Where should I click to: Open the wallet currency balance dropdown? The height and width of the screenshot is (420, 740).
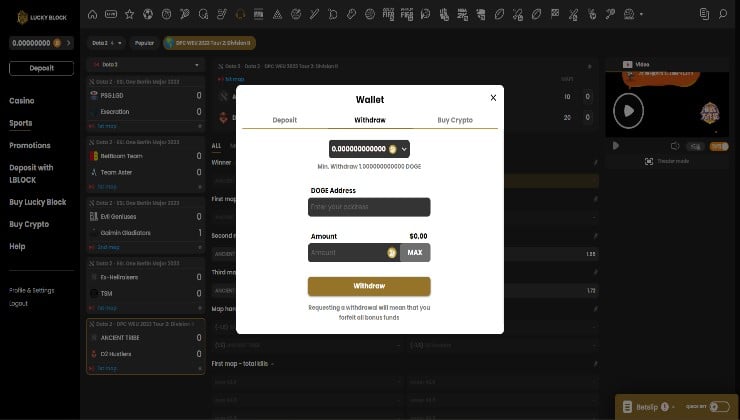tap(369, 149)
